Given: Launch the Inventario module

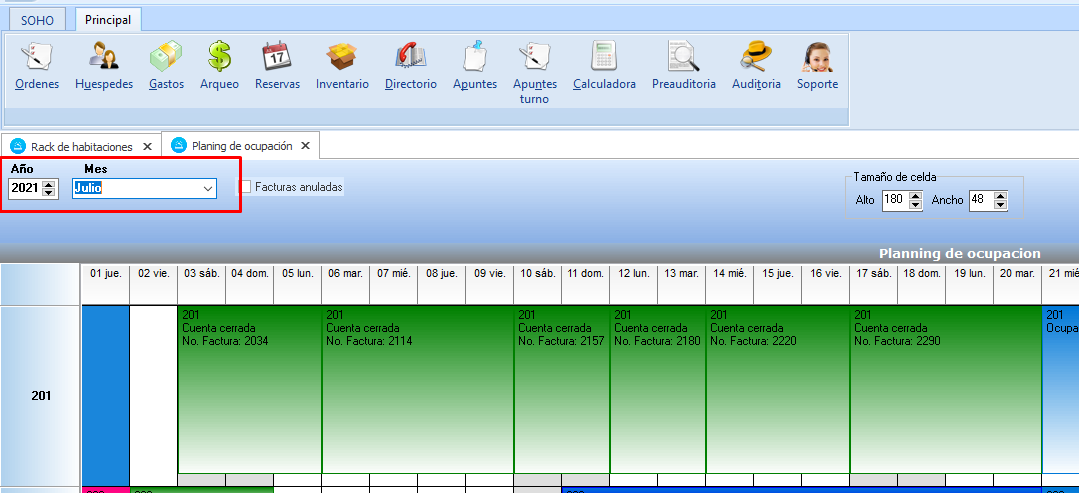Looking at the screenshot, I should click(342, 66).
